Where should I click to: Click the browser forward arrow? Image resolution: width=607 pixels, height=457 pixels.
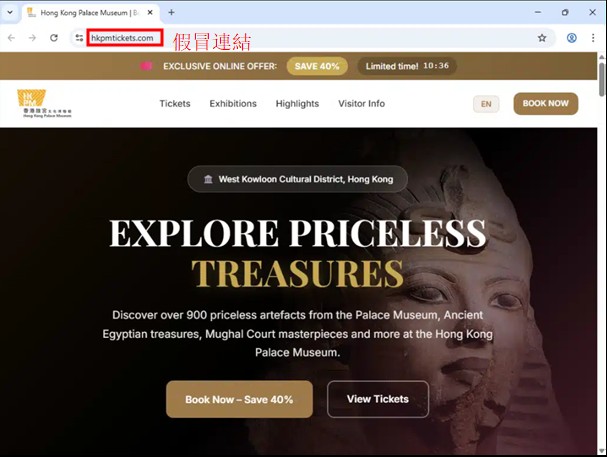(33, 38)
